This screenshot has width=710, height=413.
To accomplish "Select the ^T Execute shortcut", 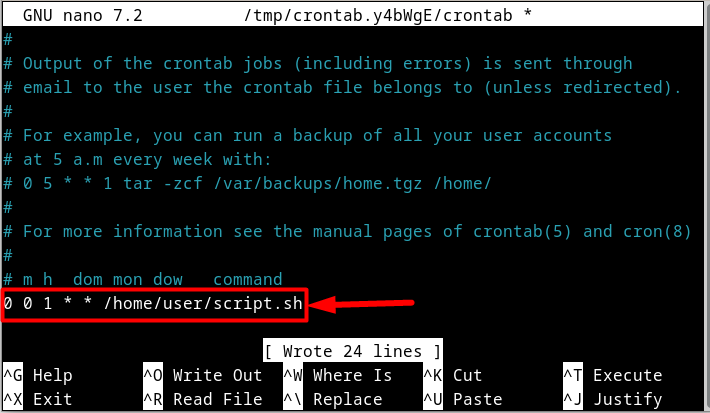I will click(x=613, y=375).
